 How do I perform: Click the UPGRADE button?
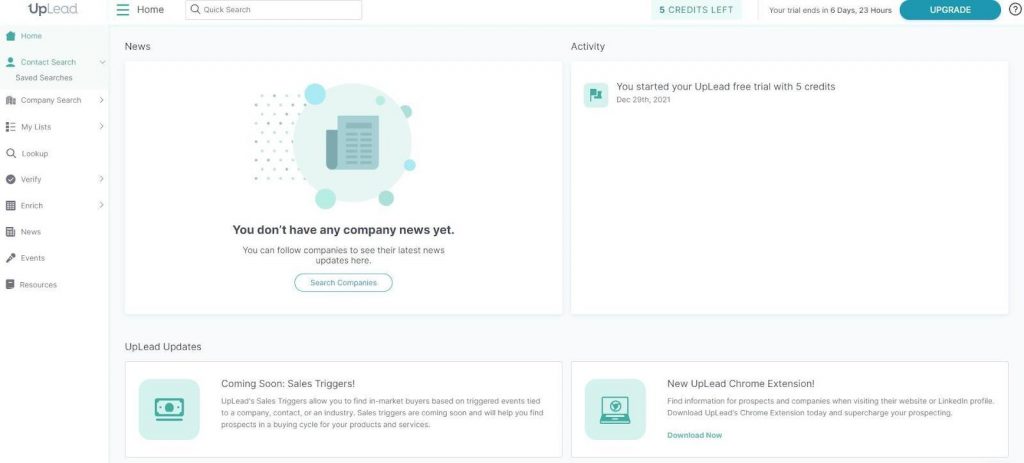coord(950,10)
